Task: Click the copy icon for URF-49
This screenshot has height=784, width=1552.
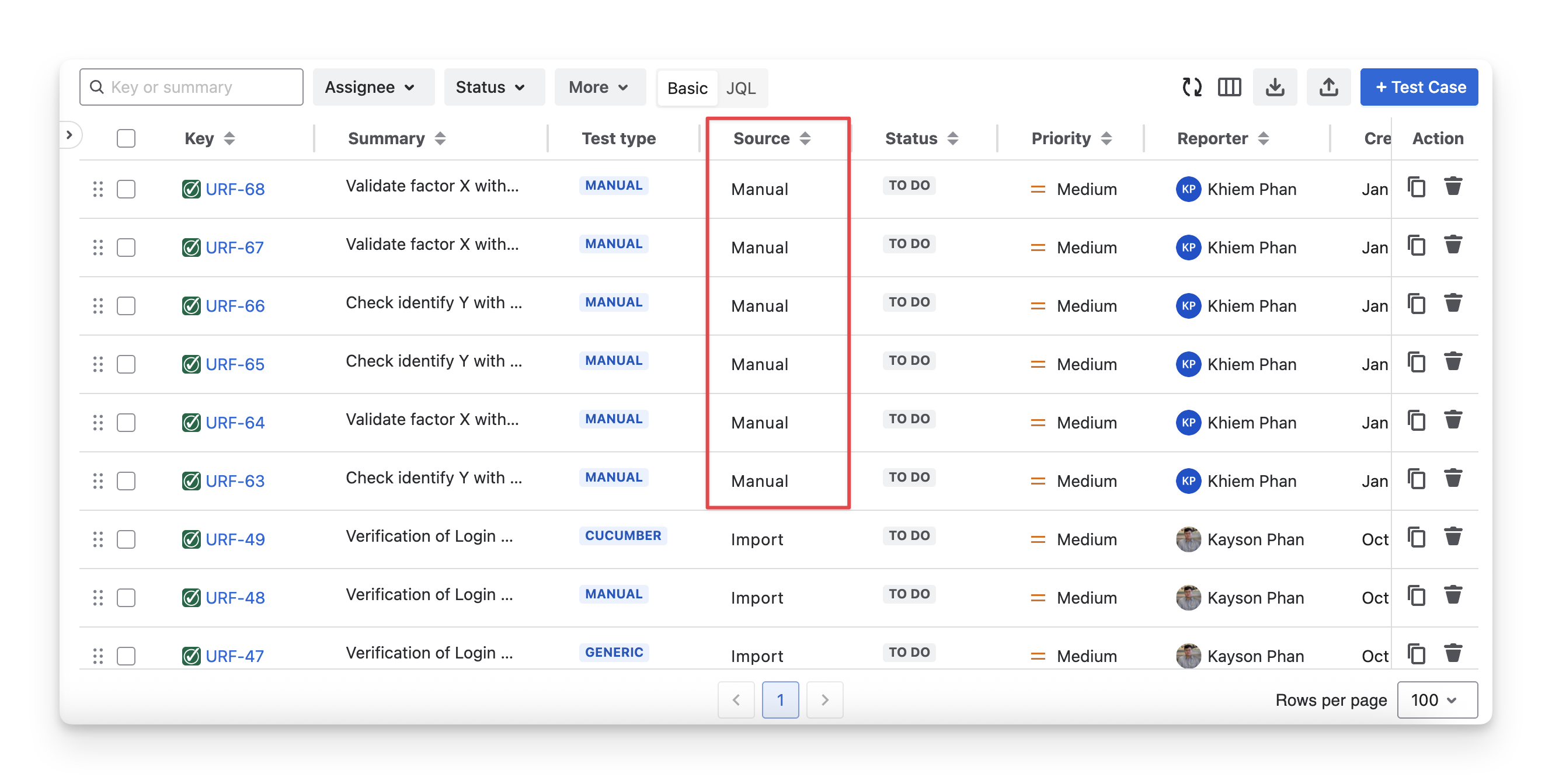Action: (1416, 537)
